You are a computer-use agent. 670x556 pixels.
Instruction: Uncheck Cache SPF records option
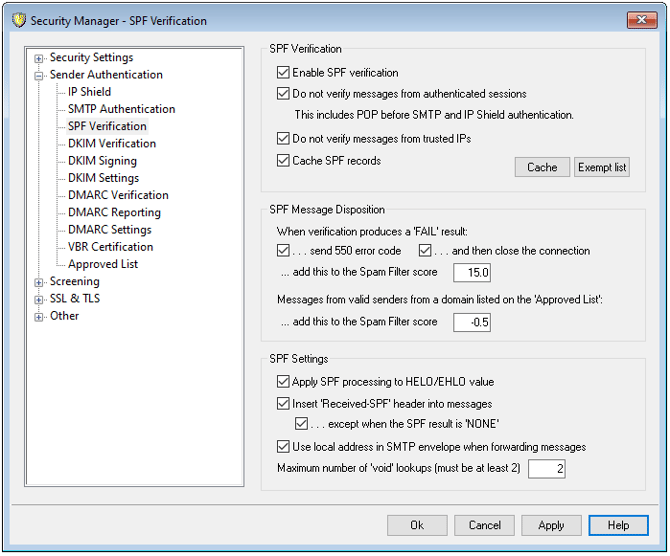click(283, 161)
